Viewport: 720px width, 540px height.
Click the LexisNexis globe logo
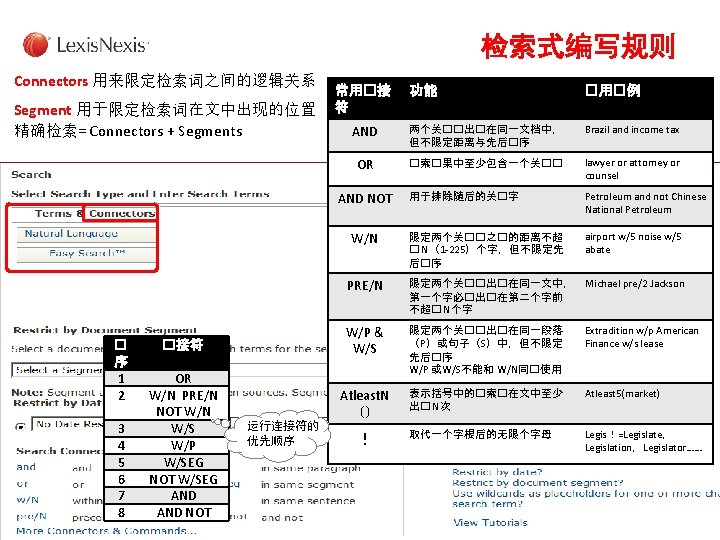(x=35, y=45)
